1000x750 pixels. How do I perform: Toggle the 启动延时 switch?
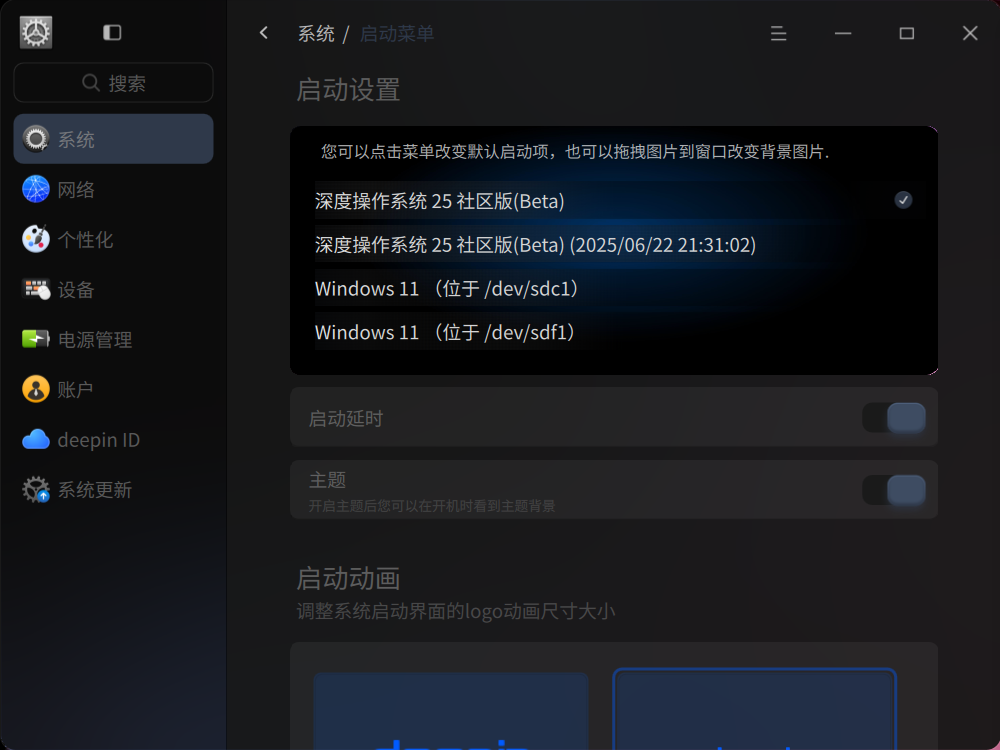[x=894, y=418]
